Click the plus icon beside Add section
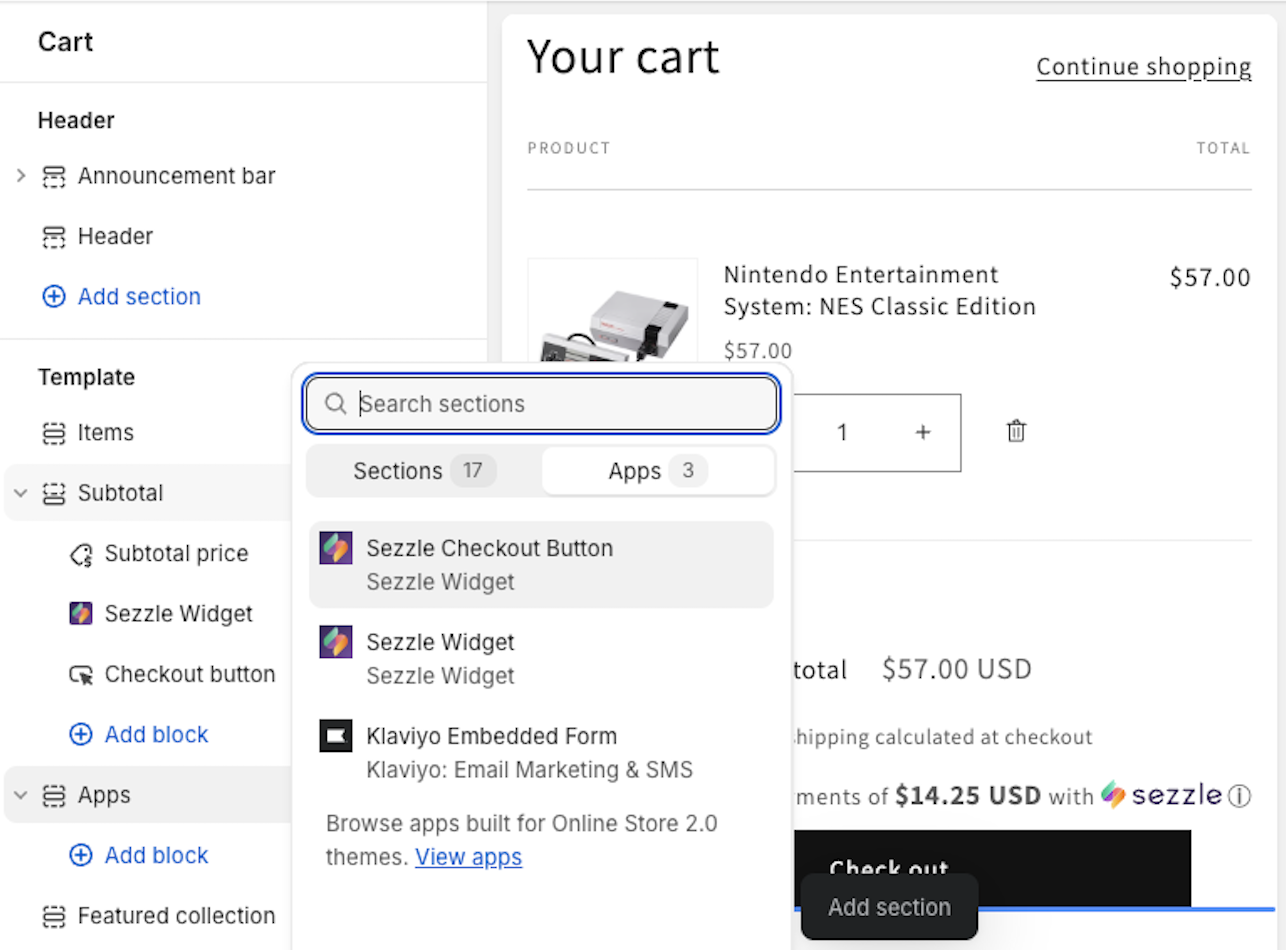Screen dimensions: 1286x950 tap(53, 297)
